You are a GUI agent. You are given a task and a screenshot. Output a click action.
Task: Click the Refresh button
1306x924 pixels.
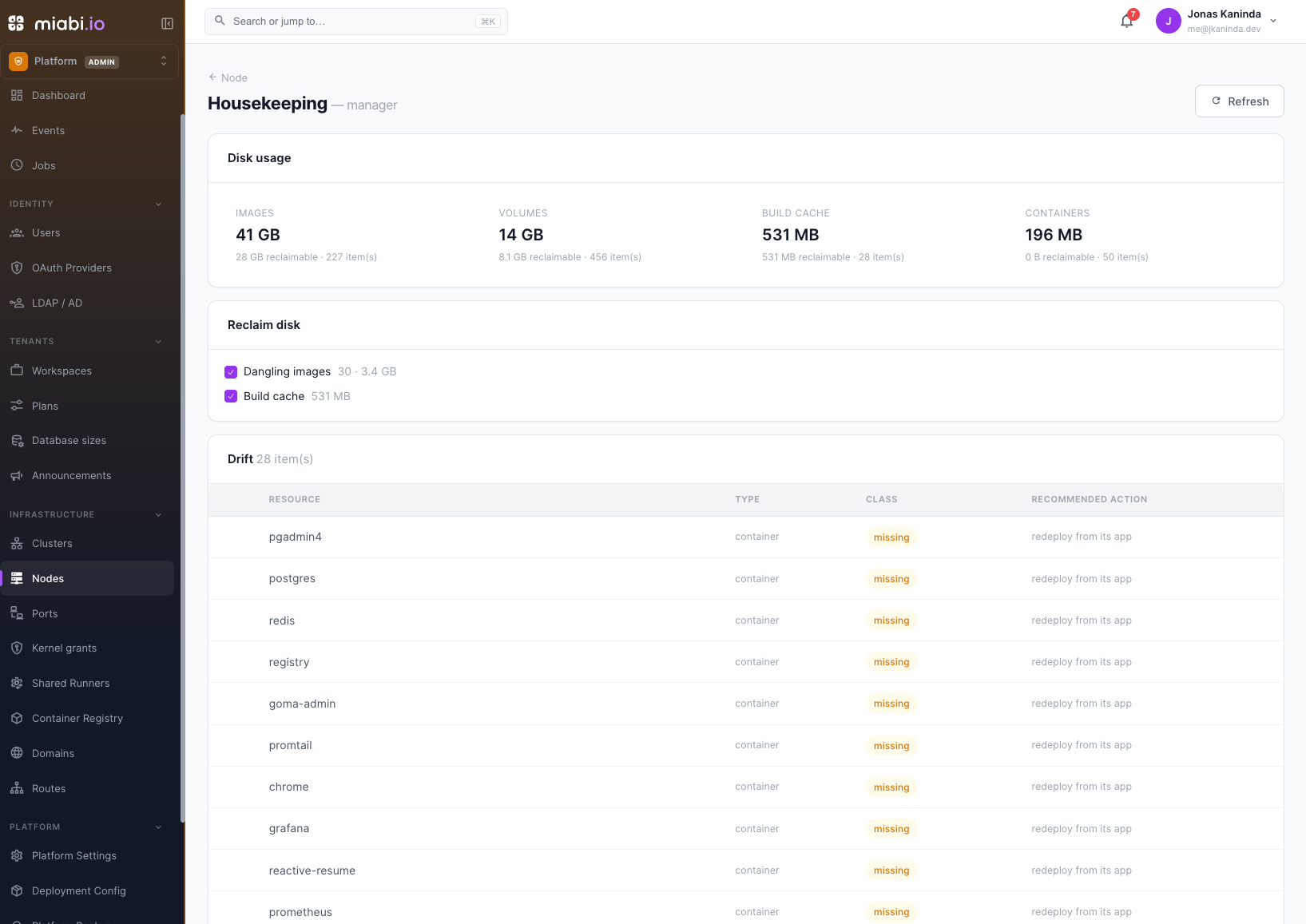coord(1239,101)
